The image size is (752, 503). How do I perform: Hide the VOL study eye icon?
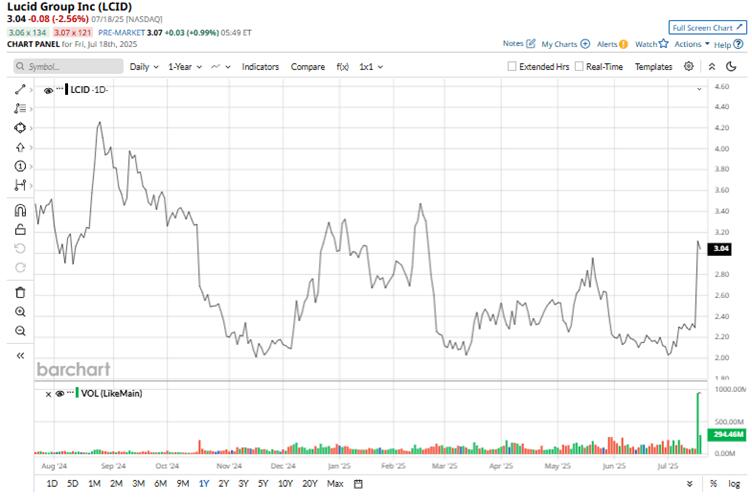pos(59,394)
